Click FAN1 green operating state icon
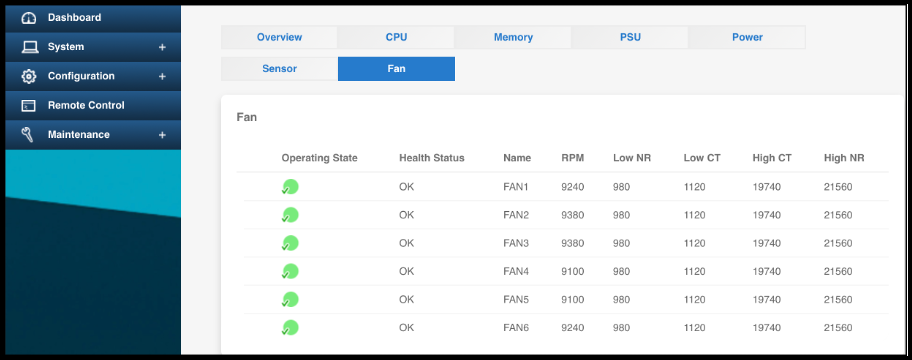The width and height of the screenshot is (912, 360). pos(290,187)
